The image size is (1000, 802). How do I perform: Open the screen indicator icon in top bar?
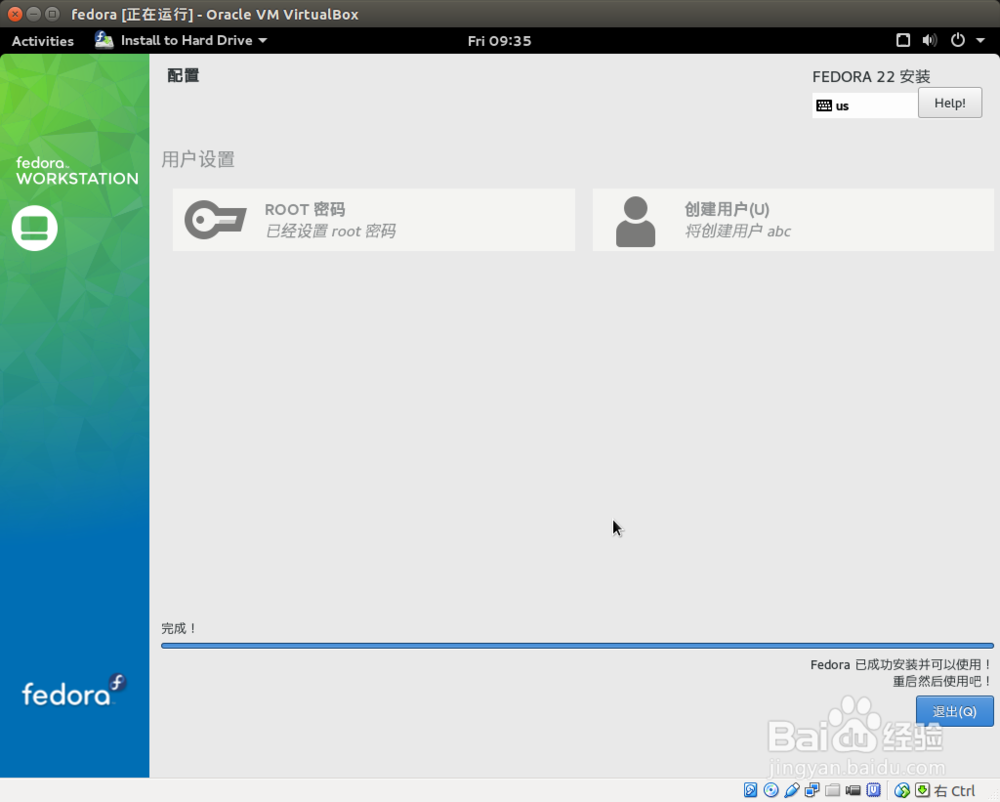tap(902, 40)
